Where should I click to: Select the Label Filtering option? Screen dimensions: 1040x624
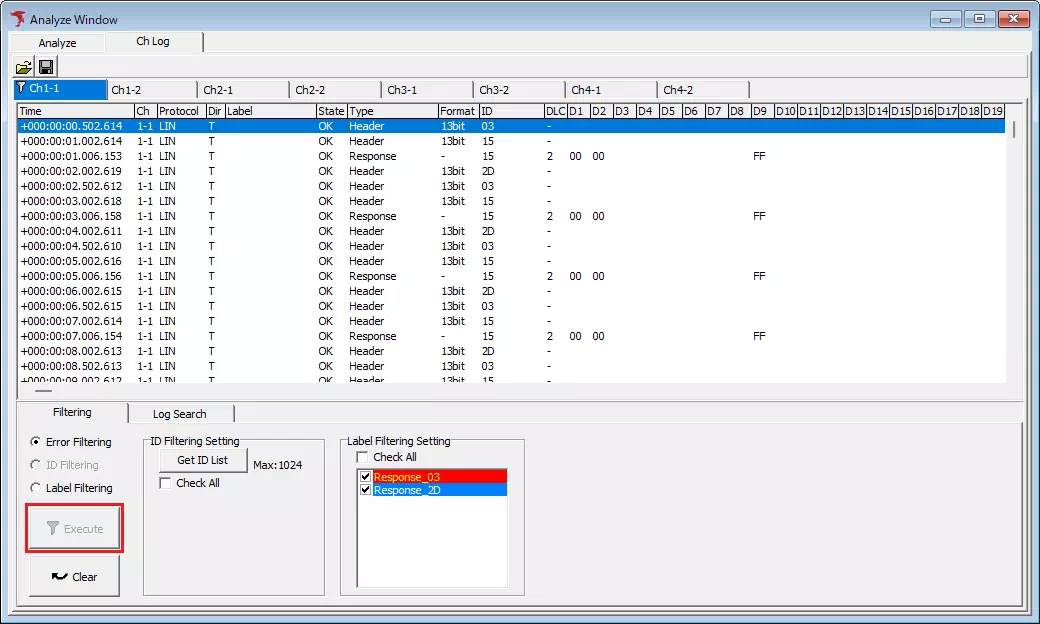[x=34, y=487]
